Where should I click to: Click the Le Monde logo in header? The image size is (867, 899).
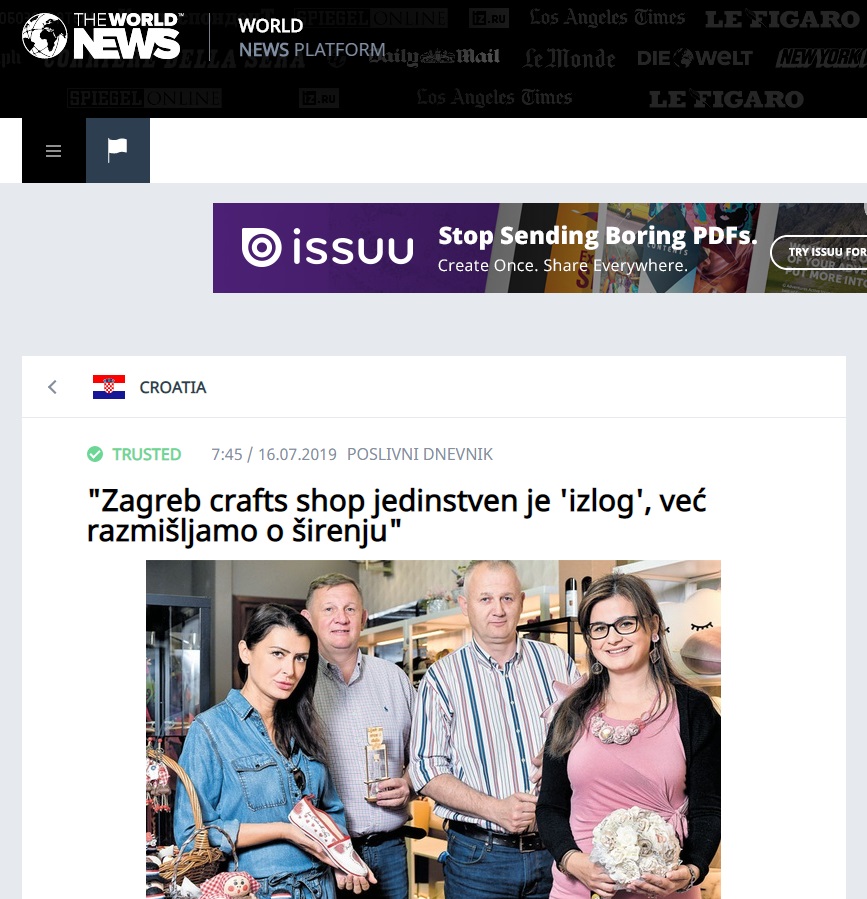click(569, 58)
